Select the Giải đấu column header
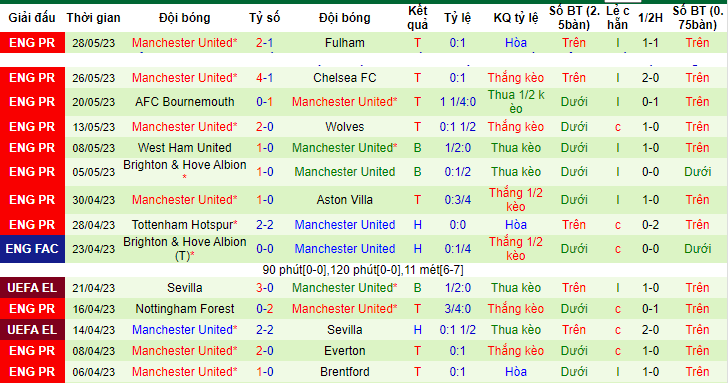The height and width of the screenshot is (383, 728). (32, 18)
